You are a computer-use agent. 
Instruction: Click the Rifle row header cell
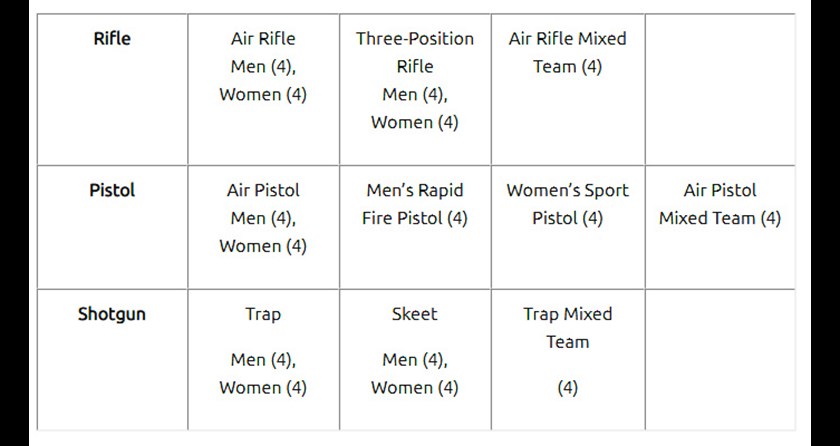112,89
